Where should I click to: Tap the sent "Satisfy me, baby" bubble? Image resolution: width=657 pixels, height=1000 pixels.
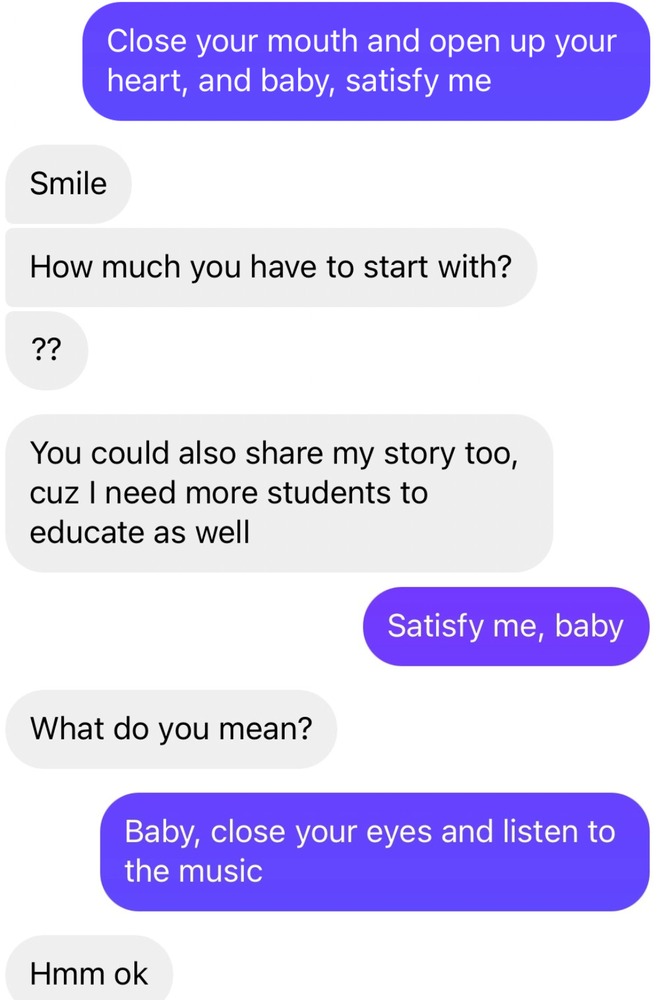click(x=505, y=627)
